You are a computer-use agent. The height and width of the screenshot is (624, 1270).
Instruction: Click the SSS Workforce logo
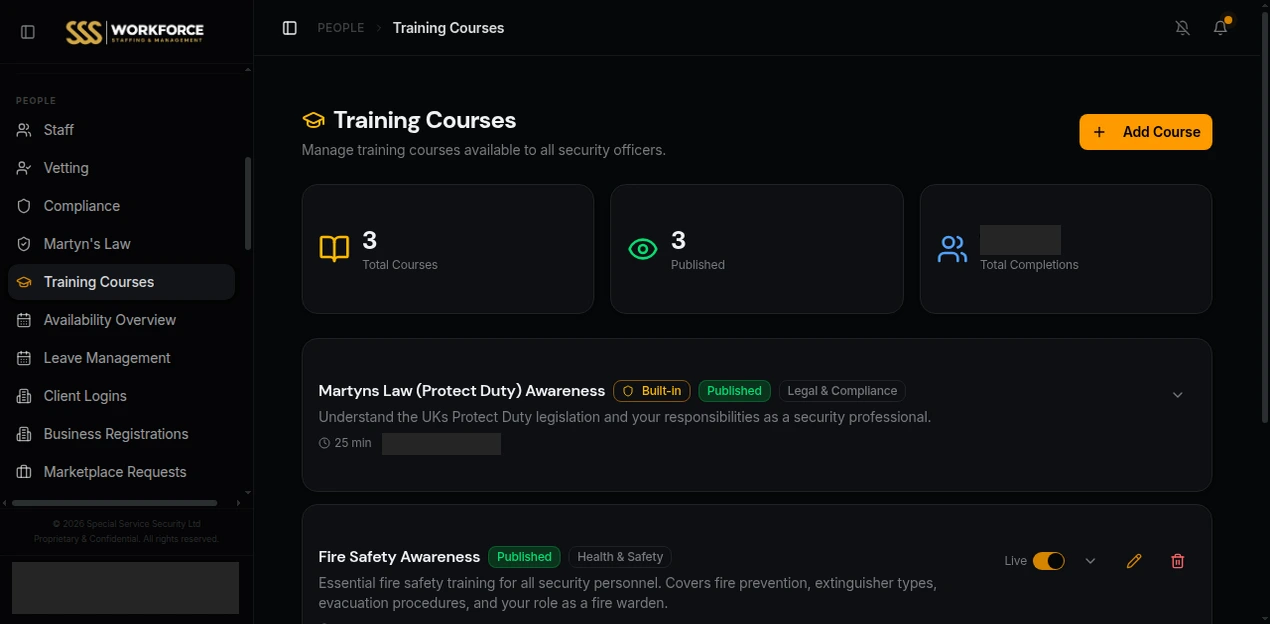click(x=135, y=32)
